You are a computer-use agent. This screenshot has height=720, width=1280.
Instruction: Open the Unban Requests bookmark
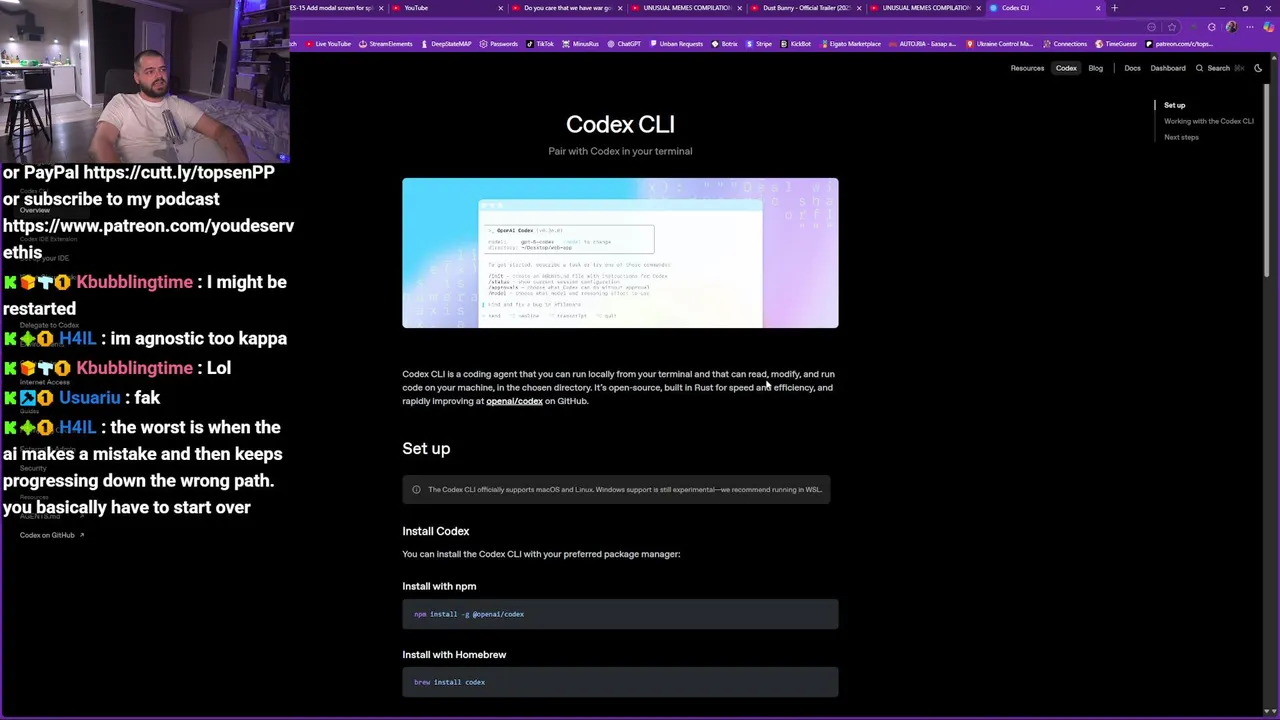coord(676,44)
